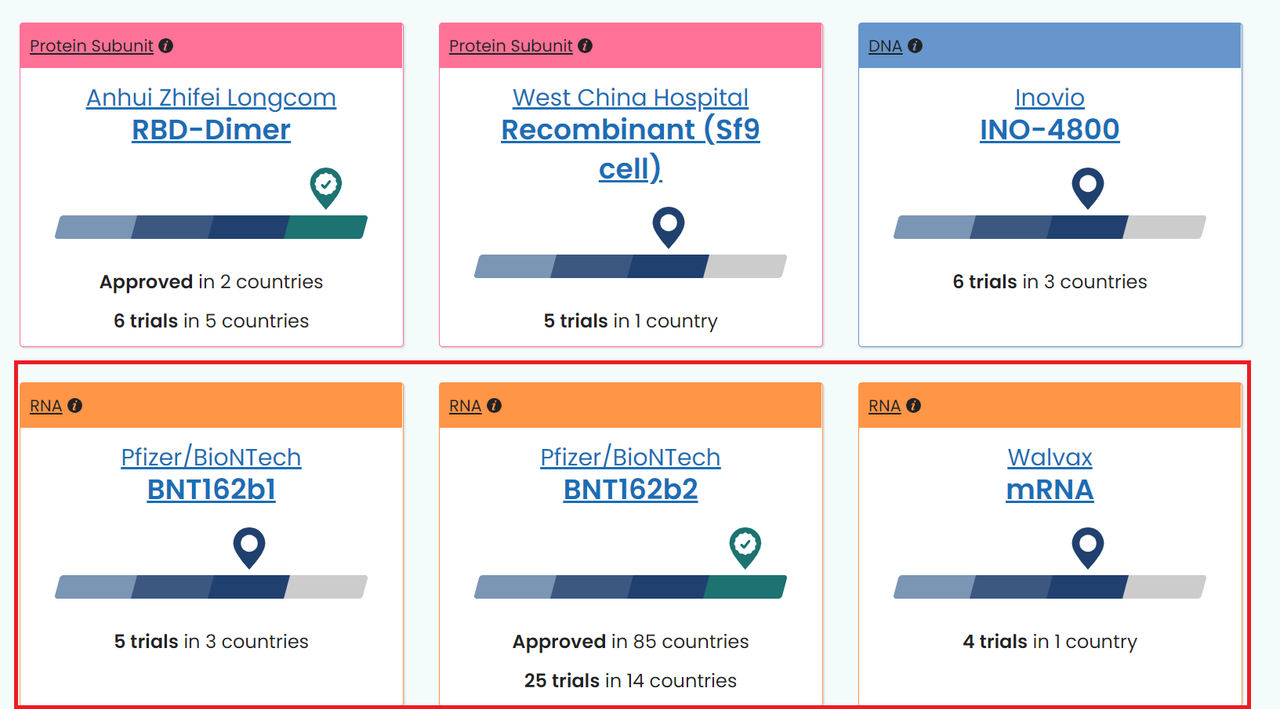The width and height of the screenshot is (1280, 709).
Task: Click the Recombinant (Sf9 cell) progress bar
Action: tap(630, 266)
